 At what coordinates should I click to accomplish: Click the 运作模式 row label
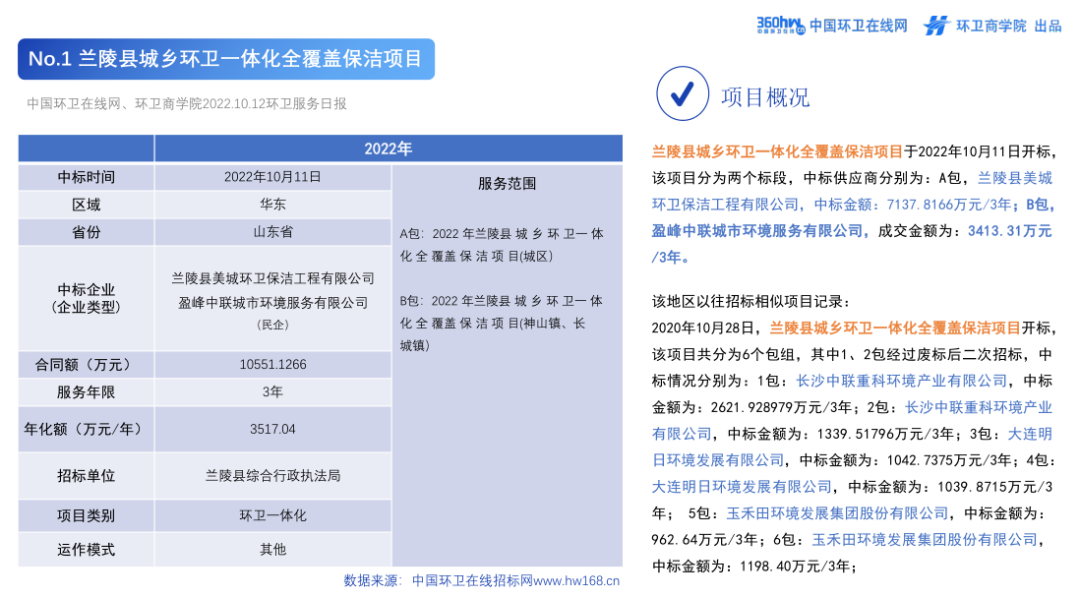pyautogui.click(x=86, y=549)
